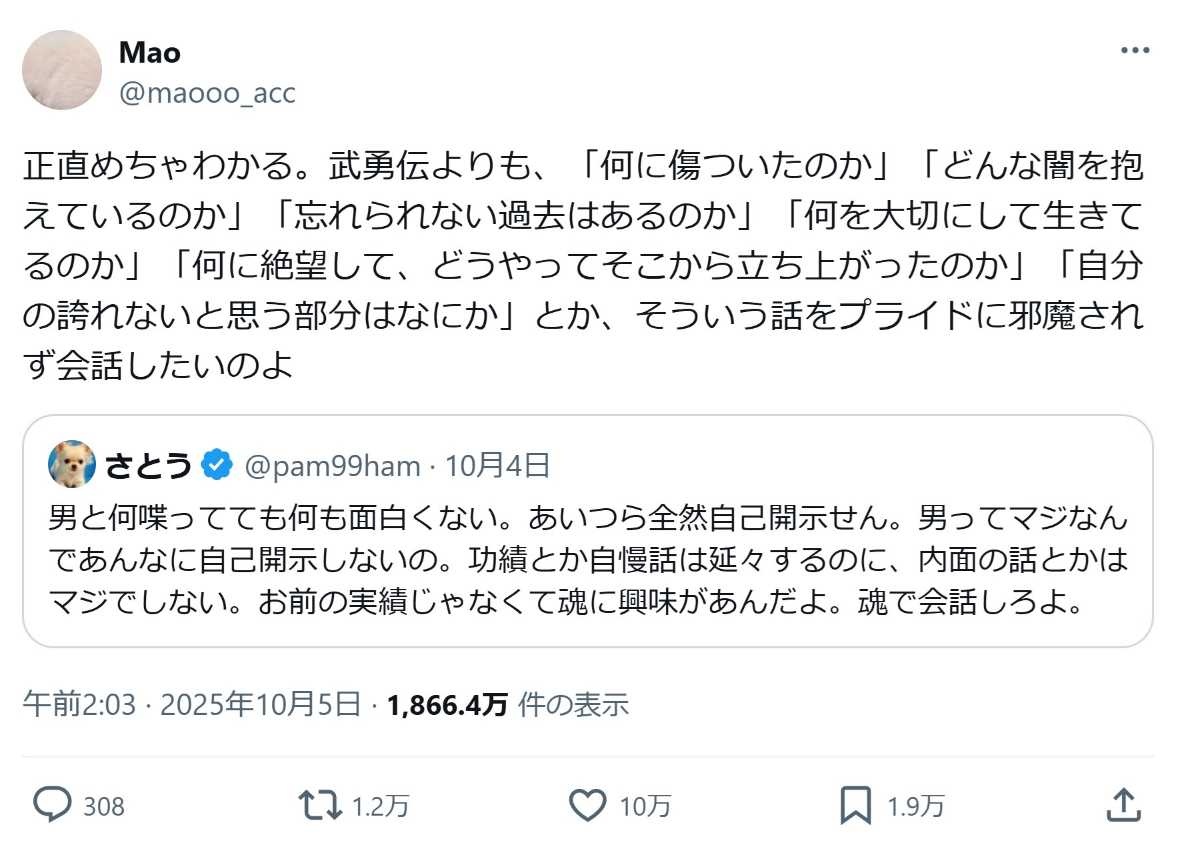Click the 10万 likes count
This screenshot has width=1200, height=867.
tap(646, 805)
